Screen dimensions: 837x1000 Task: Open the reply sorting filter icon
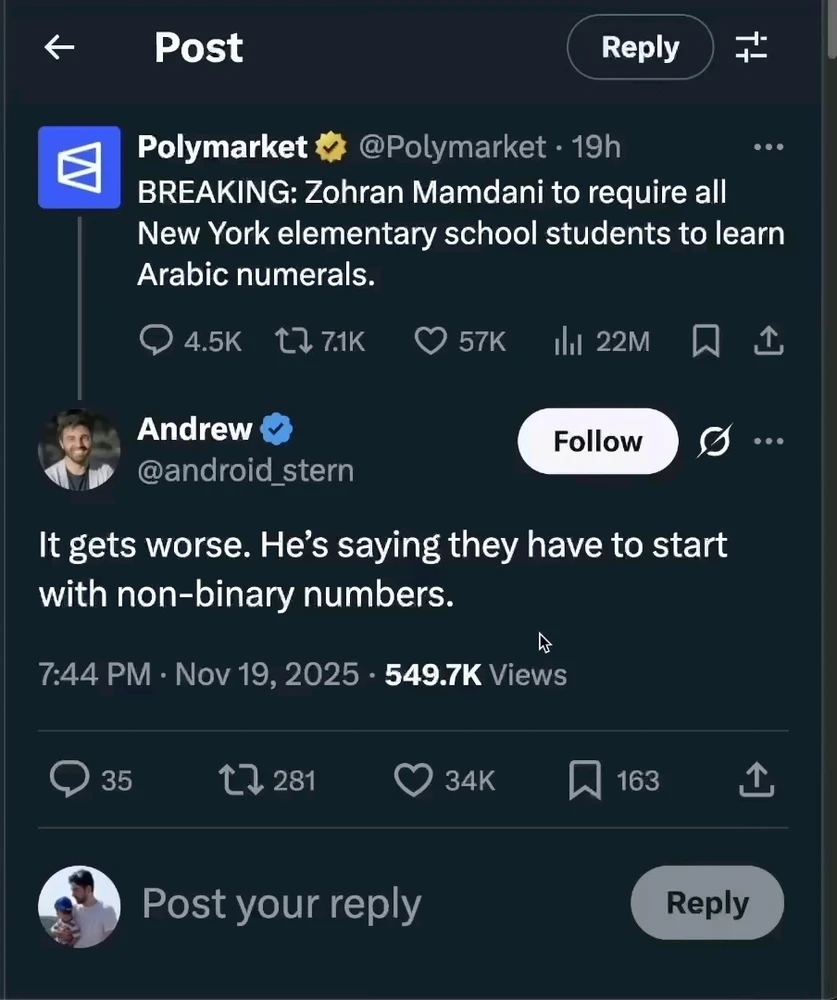point(751,47)
